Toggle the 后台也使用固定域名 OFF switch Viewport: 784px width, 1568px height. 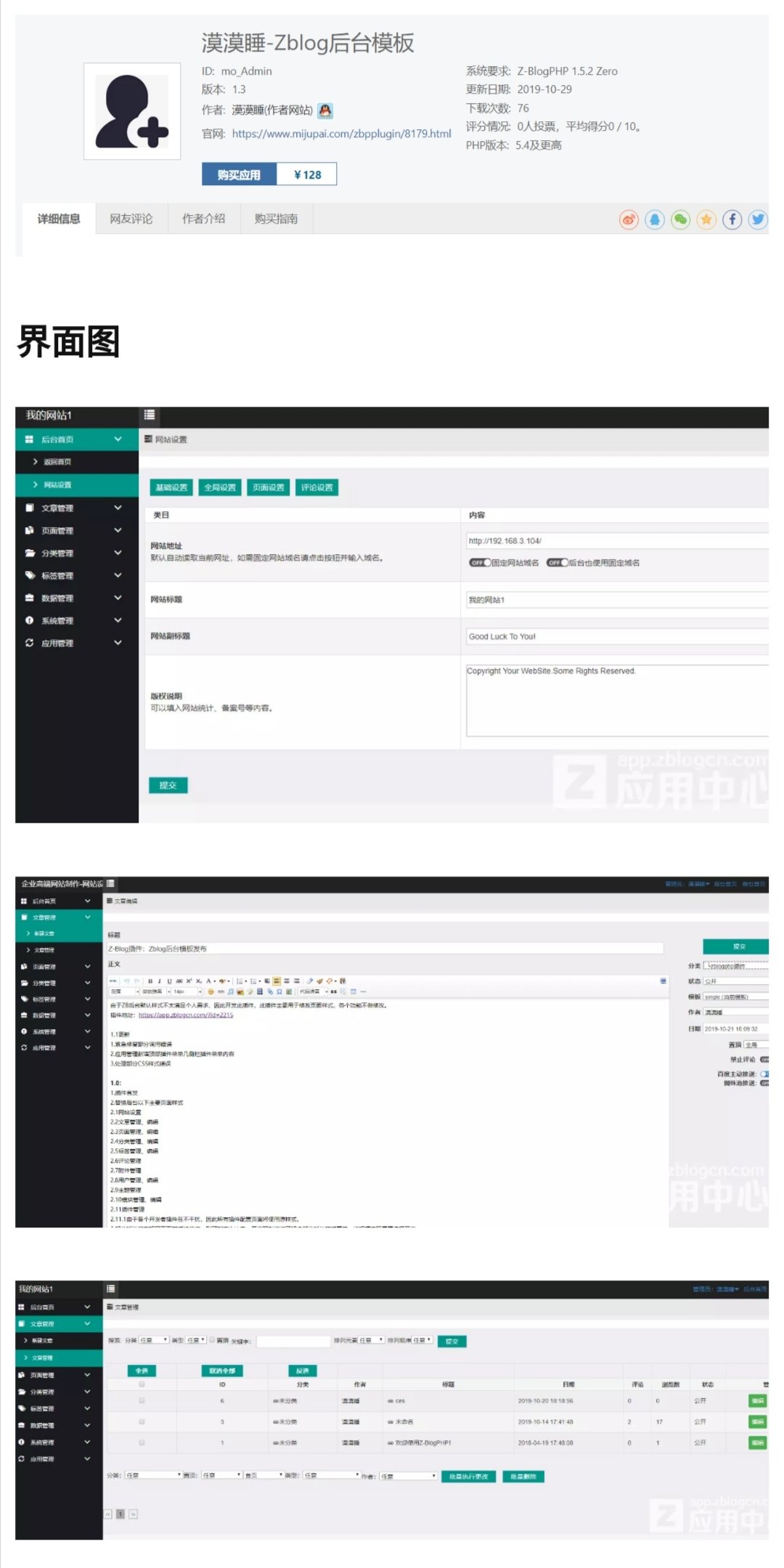557,563
